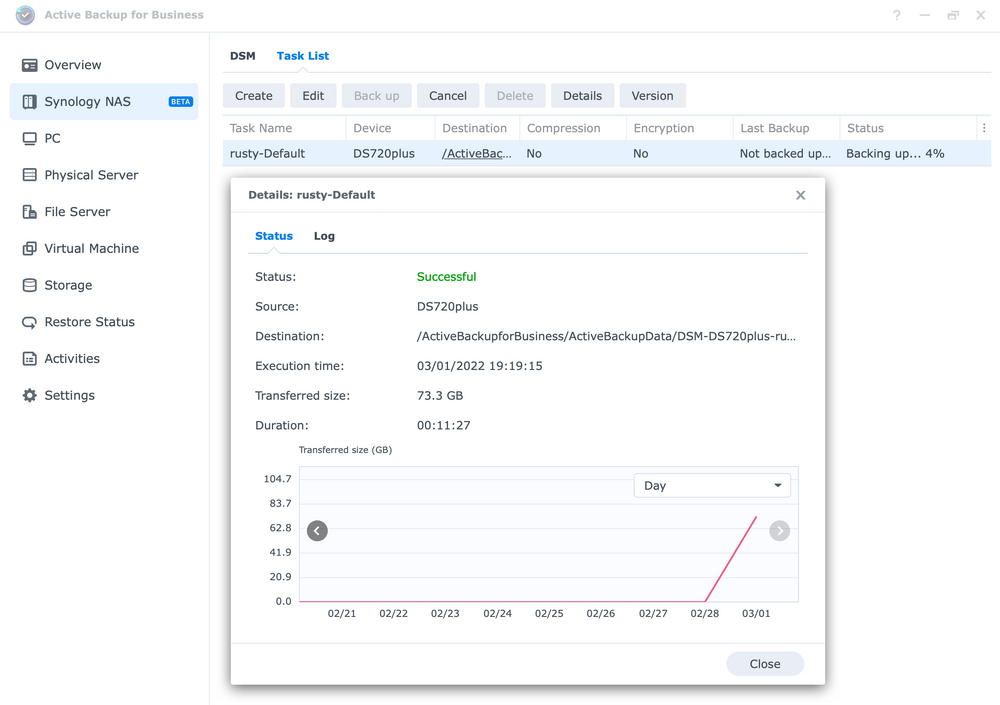Select the Synology NAS sidebar icon
1000x705 pixels.
coord(29,102)
